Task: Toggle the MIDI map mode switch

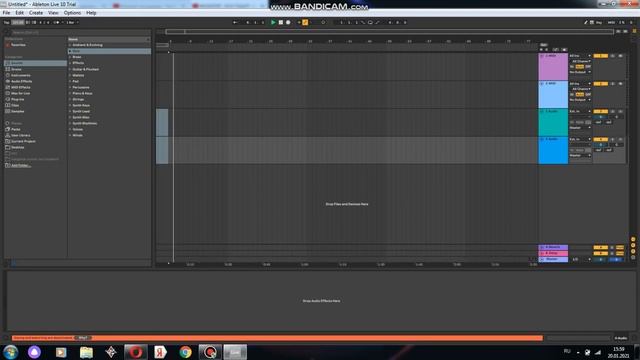Action: [x=611, y=22]
